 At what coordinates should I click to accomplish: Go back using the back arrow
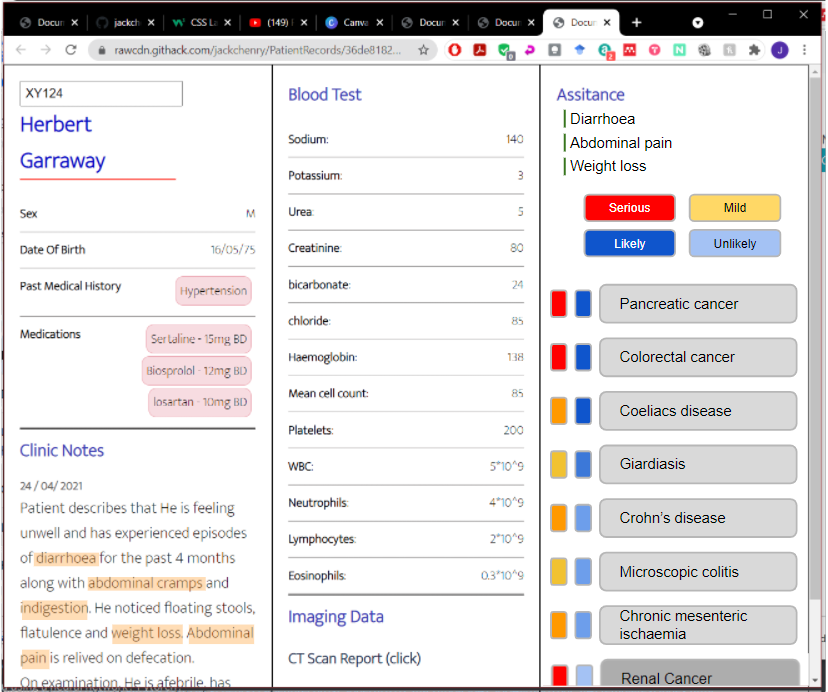tap(20, 49)
